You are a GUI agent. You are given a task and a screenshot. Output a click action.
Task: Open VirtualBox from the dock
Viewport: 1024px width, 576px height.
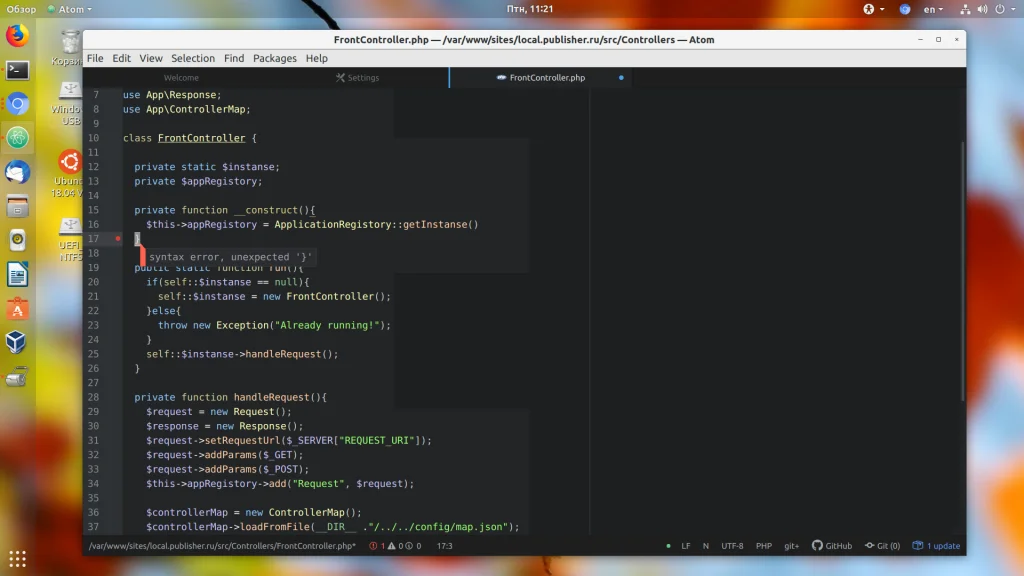pyautogui.click(x=17, y=343)
